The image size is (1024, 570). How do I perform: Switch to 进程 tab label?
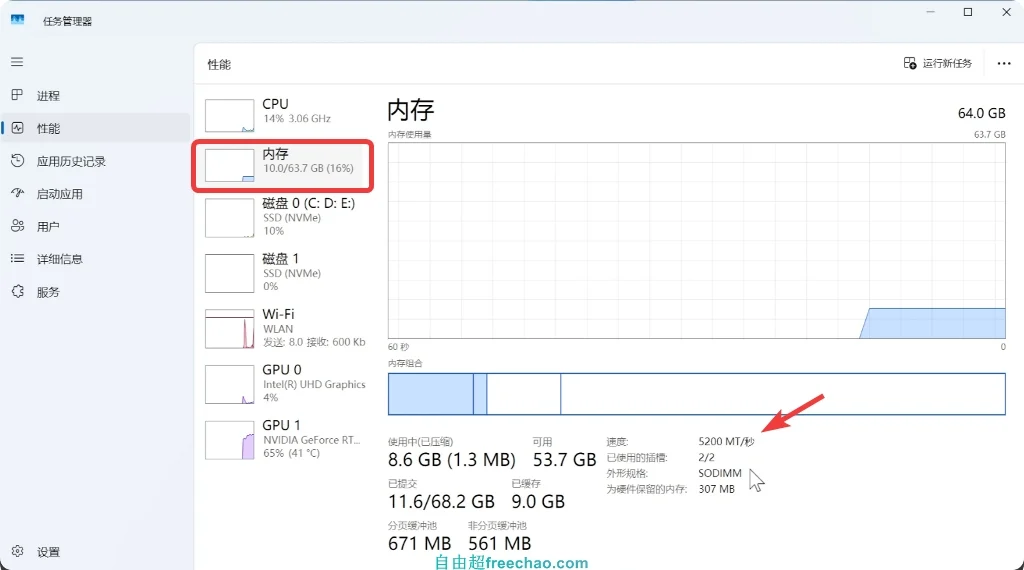pos(48,96)
